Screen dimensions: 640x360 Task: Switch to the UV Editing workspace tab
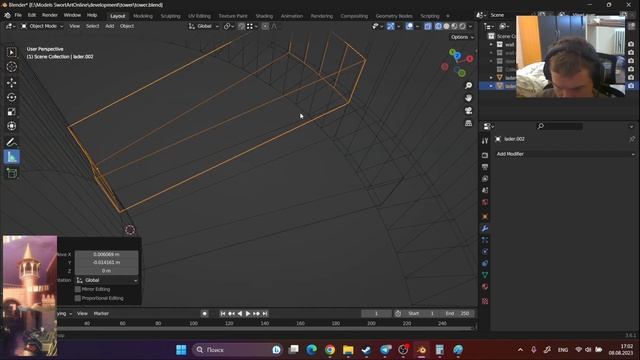[x=199, y=16]
